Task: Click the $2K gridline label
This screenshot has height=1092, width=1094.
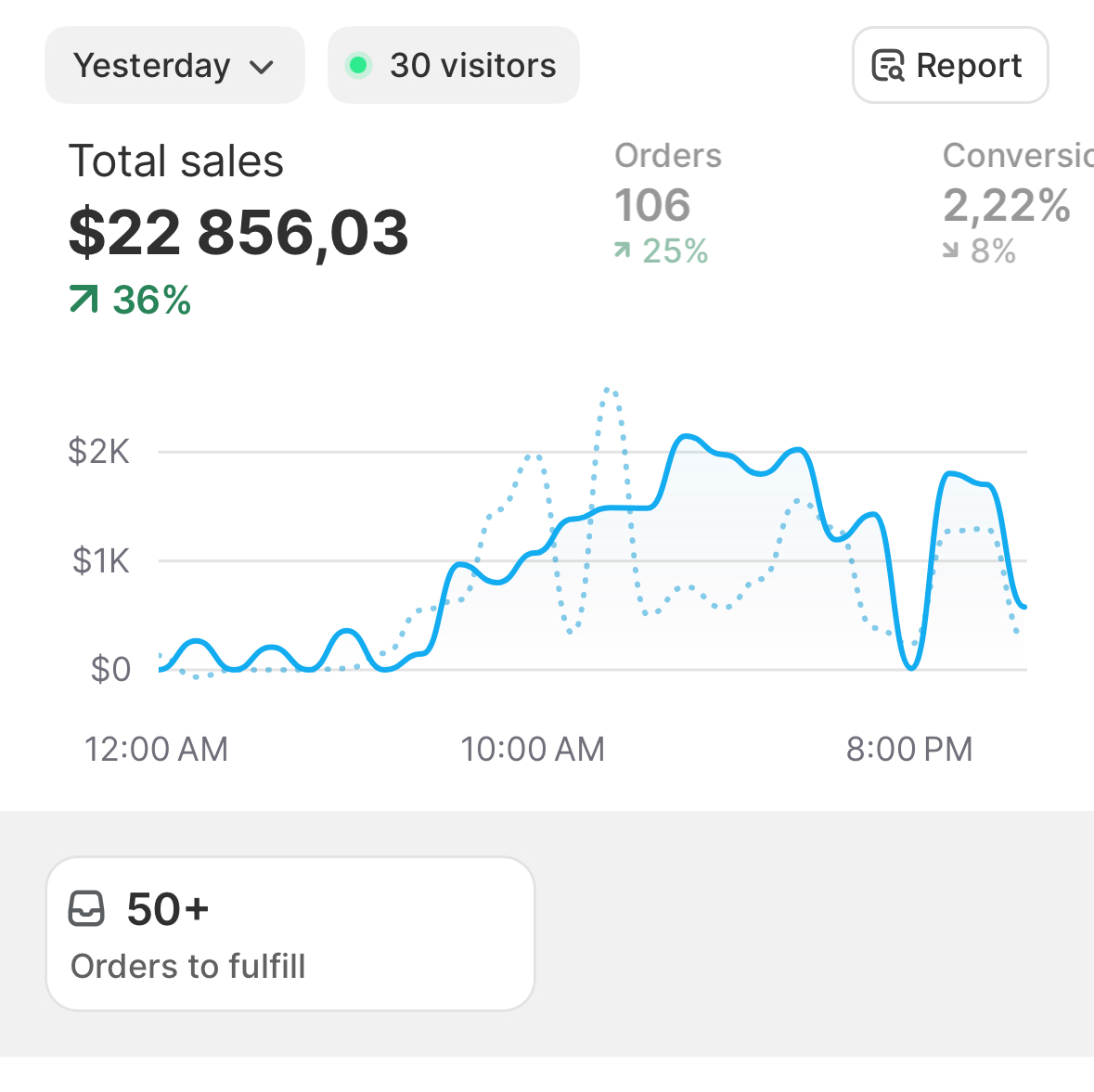Action: 98,452
